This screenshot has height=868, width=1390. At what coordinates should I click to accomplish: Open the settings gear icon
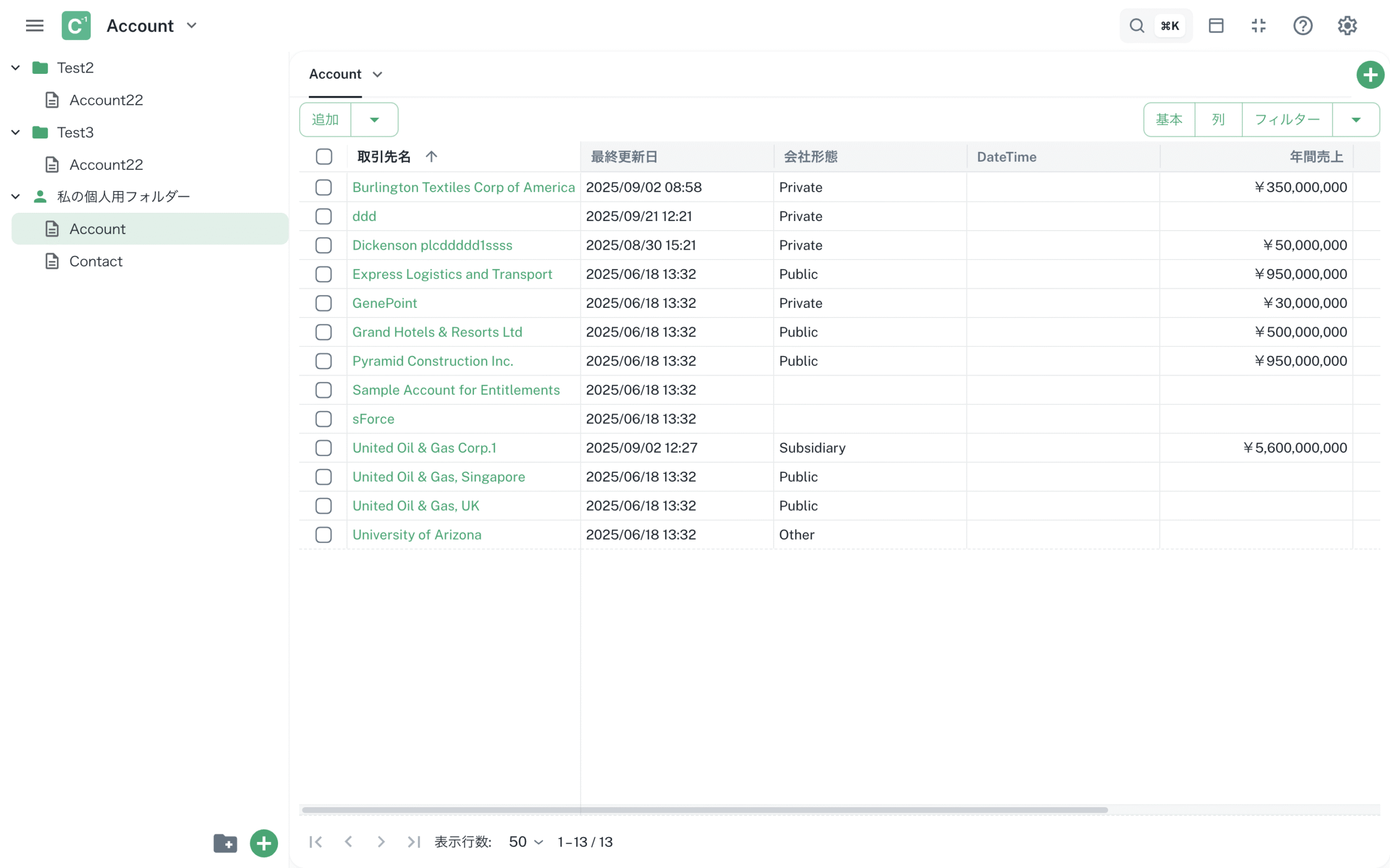click(1347, 26)
